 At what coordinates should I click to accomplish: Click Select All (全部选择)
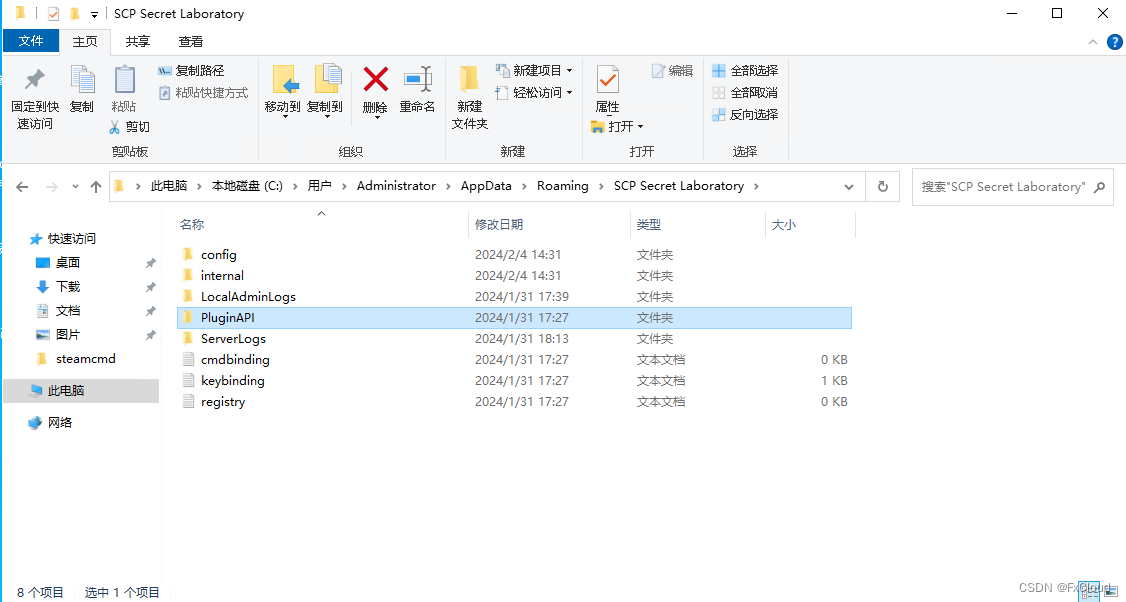745,70
